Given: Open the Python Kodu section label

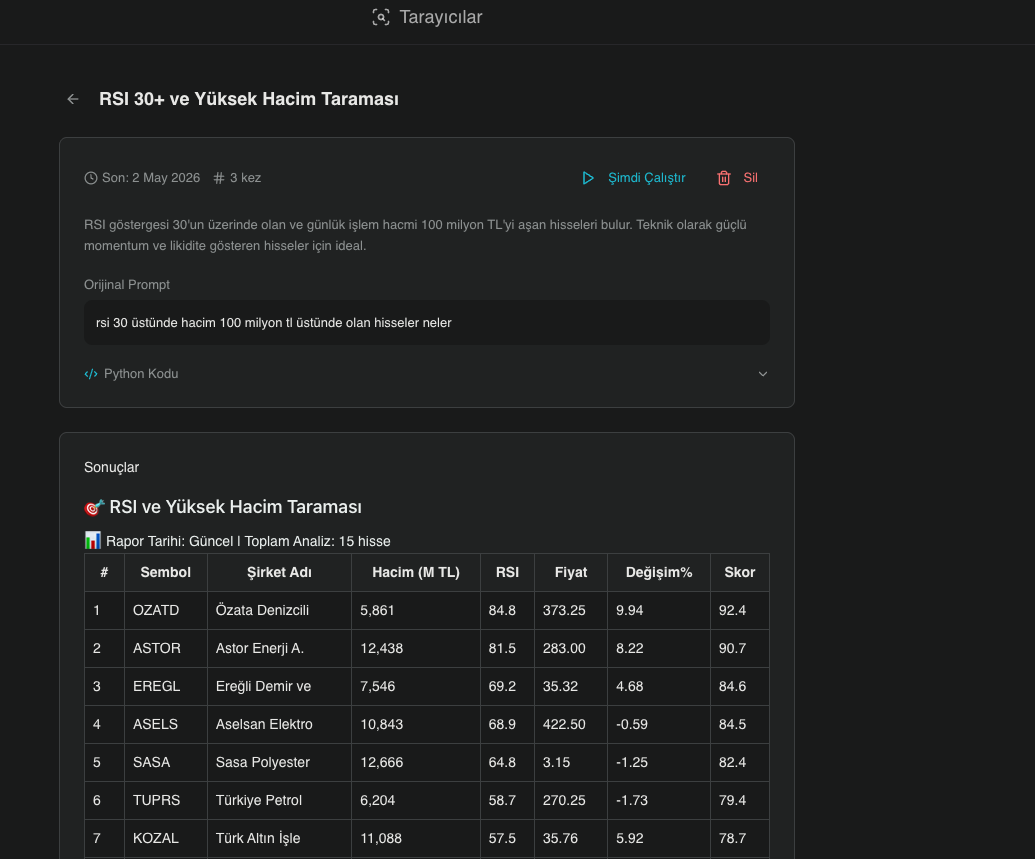Looking at the screenshot, I should [x=141, y=374].
